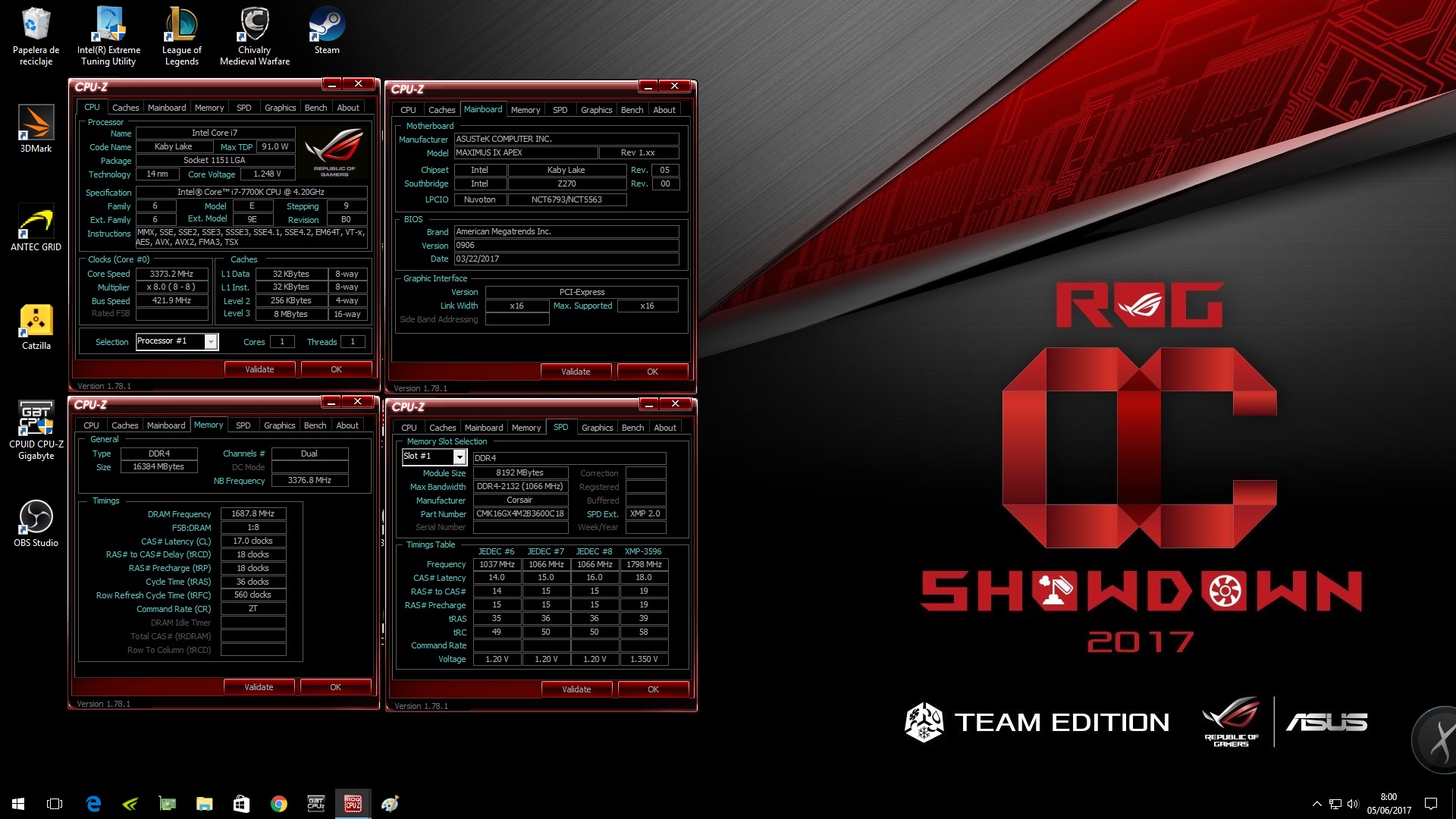Select the CAS# Latency 17.0 clocks value
The height and width of the screenshot is (819, 1456).
253,541
